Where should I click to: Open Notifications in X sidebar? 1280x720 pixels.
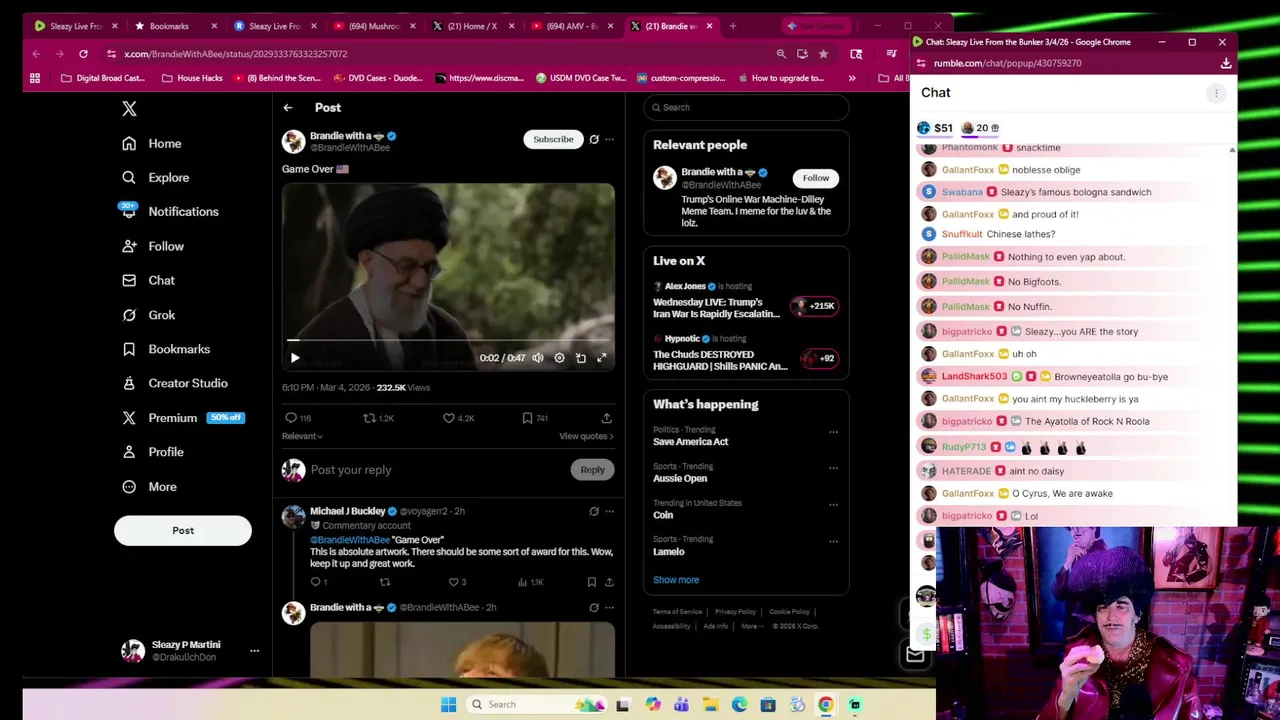tap(170, 211)
